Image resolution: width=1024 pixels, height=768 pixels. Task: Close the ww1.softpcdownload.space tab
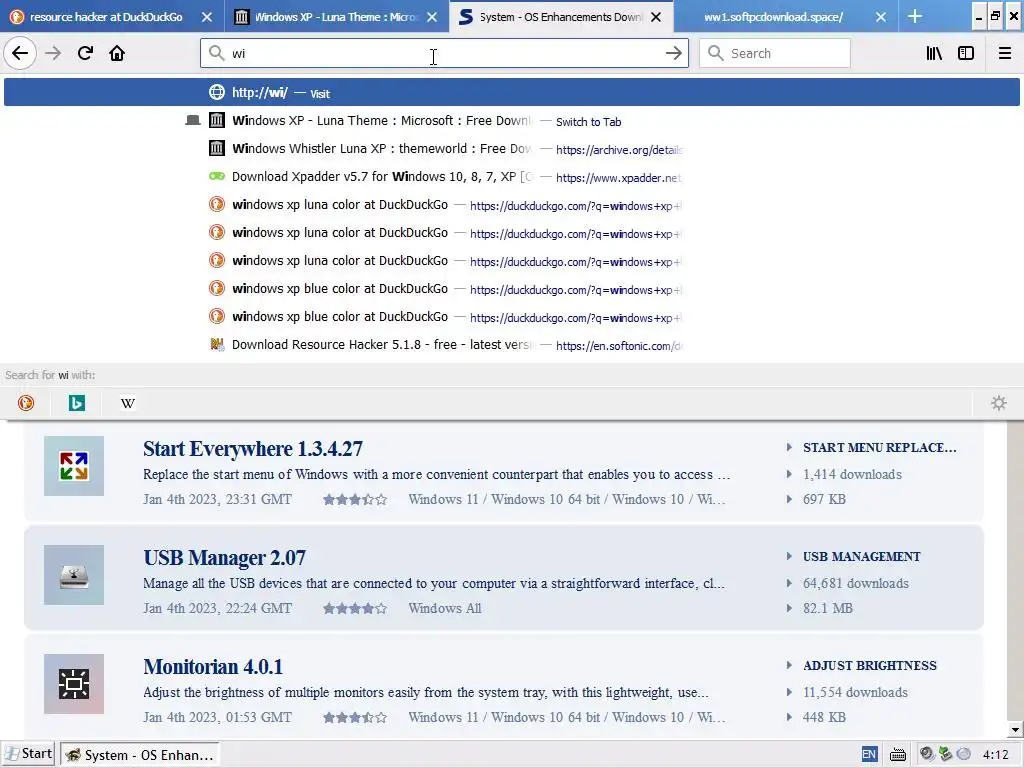pos(881,17)
